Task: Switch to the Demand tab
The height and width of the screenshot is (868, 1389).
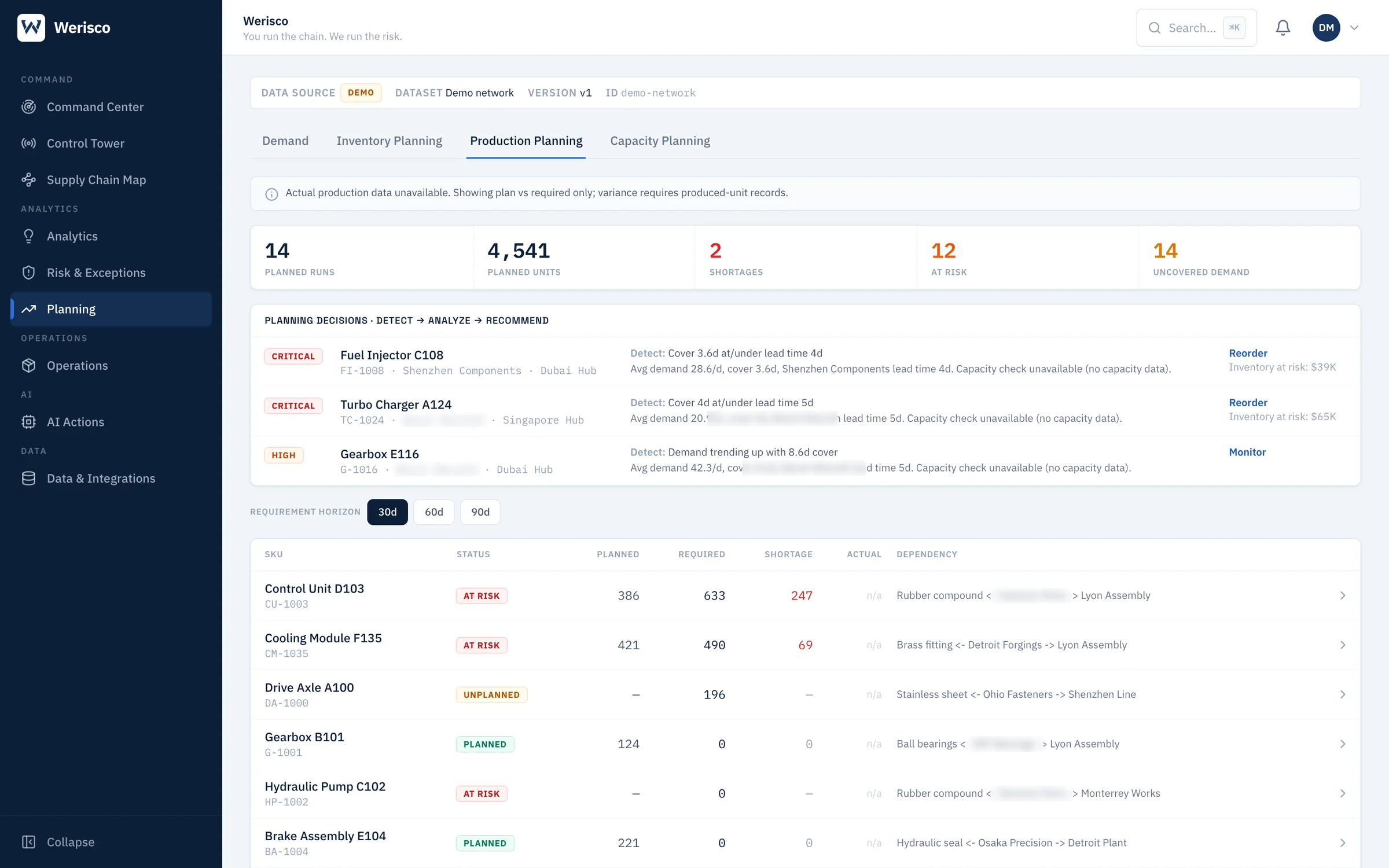Action: coord(285,141)
